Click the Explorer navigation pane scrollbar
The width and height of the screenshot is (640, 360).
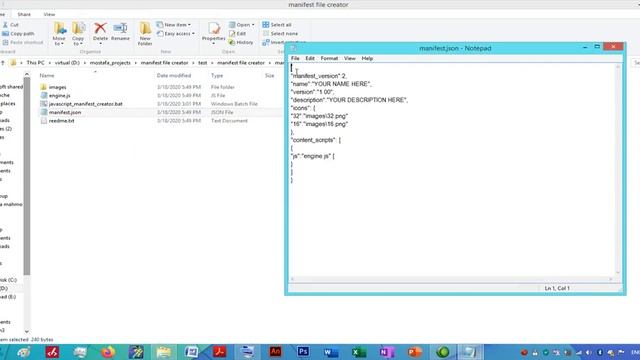[x=27, y=176]
